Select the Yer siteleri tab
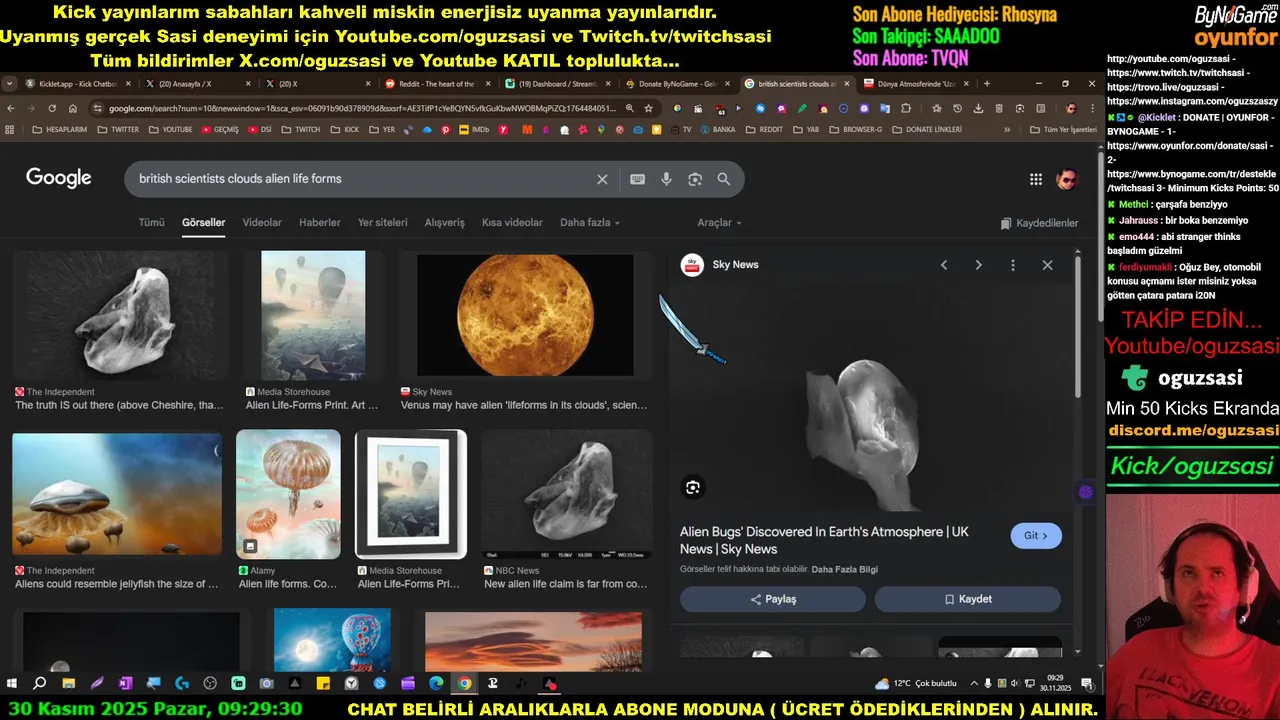 coord(383,223)
